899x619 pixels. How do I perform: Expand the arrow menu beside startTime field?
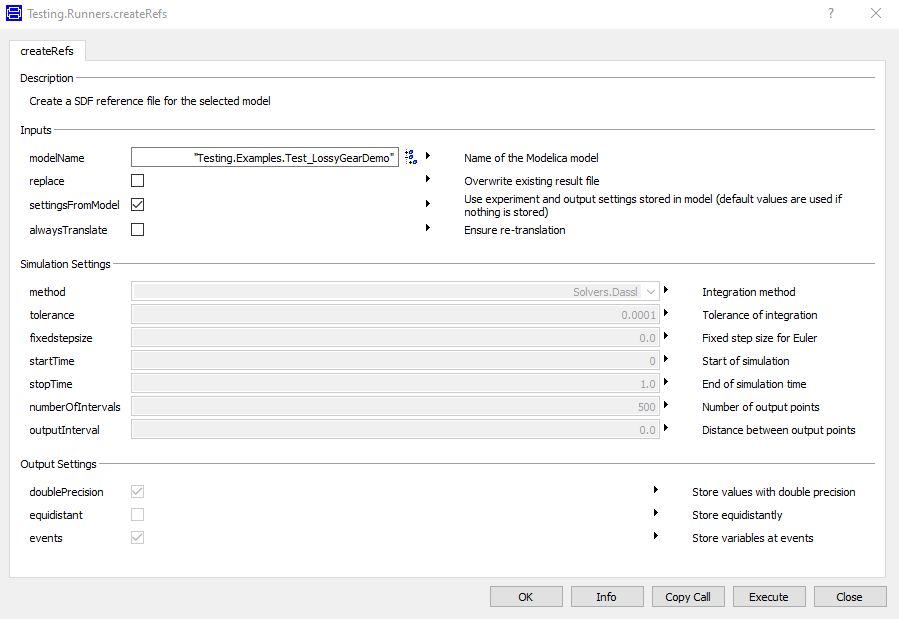tap(666, 359)
